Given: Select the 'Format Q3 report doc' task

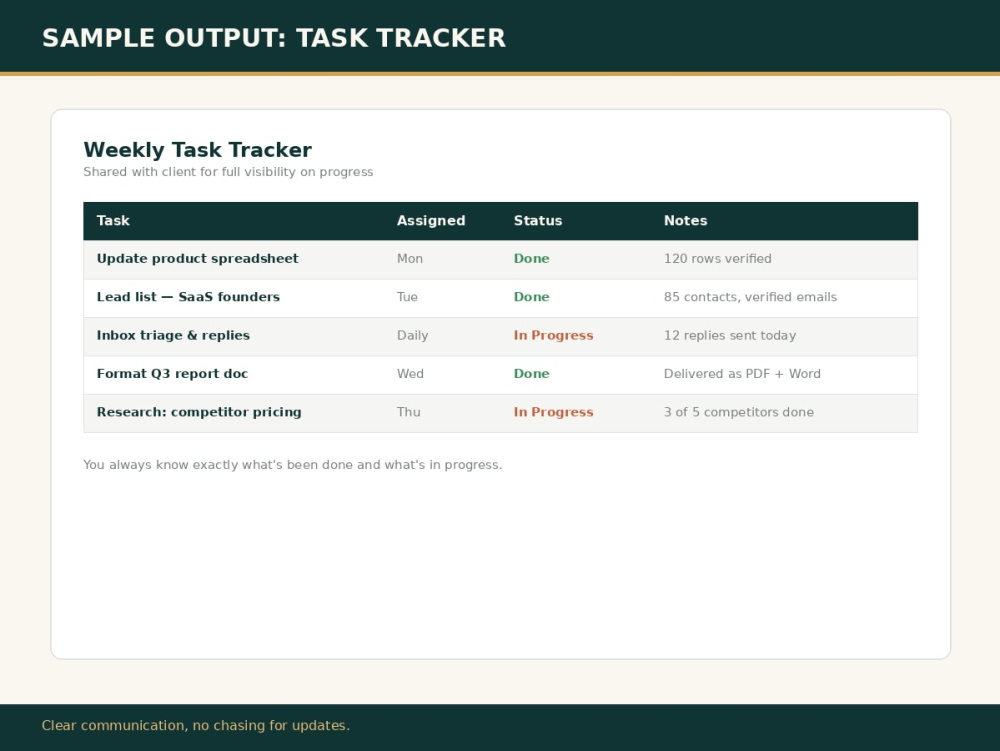Looking at the screenshot, I should [x=172, y=374].
